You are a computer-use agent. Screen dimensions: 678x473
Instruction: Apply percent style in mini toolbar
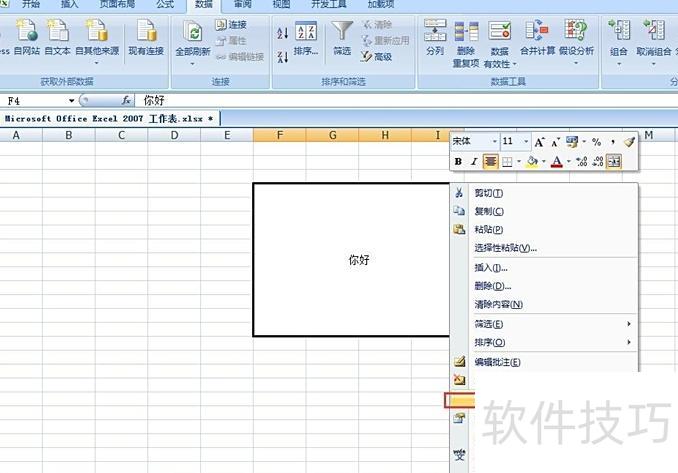(x=596, y=141)
